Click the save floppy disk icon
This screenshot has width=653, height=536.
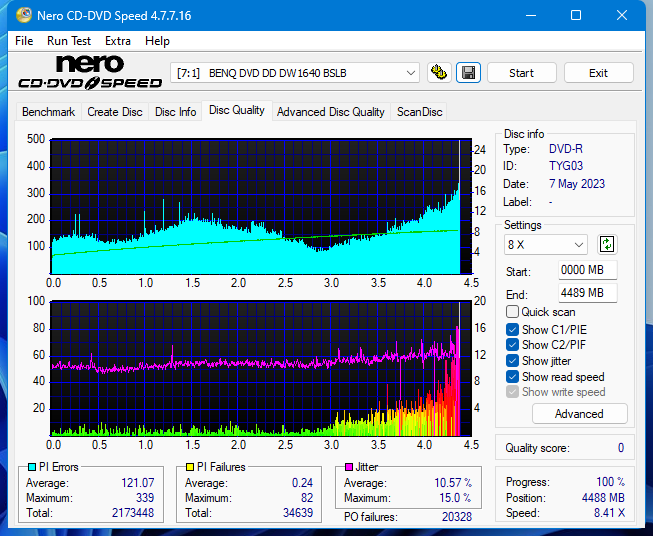tap(468, 73)
